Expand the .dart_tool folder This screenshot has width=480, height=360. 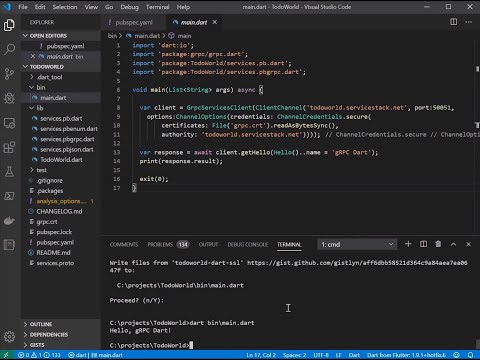point(61,77)
